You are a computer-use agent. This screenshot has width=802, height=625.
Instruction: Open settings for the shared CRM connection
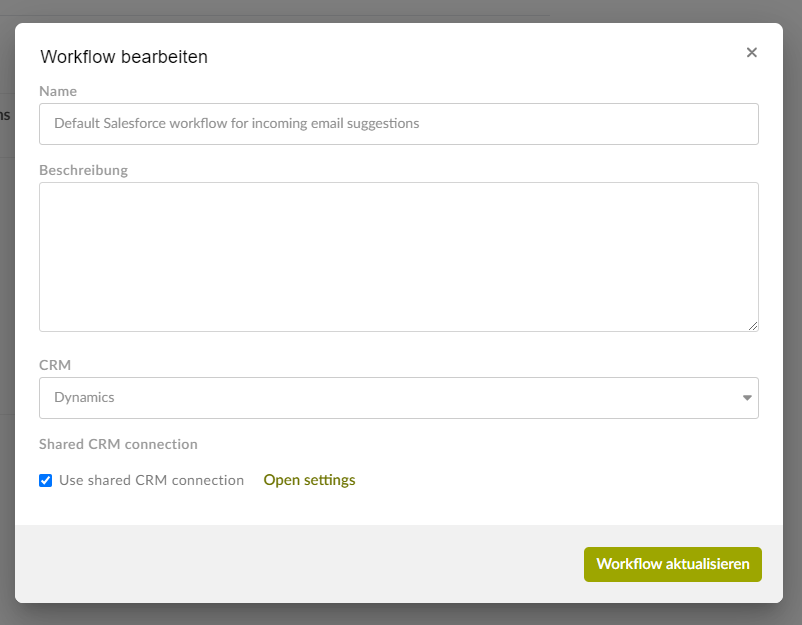pyautogui.click(x=309, y=480)
